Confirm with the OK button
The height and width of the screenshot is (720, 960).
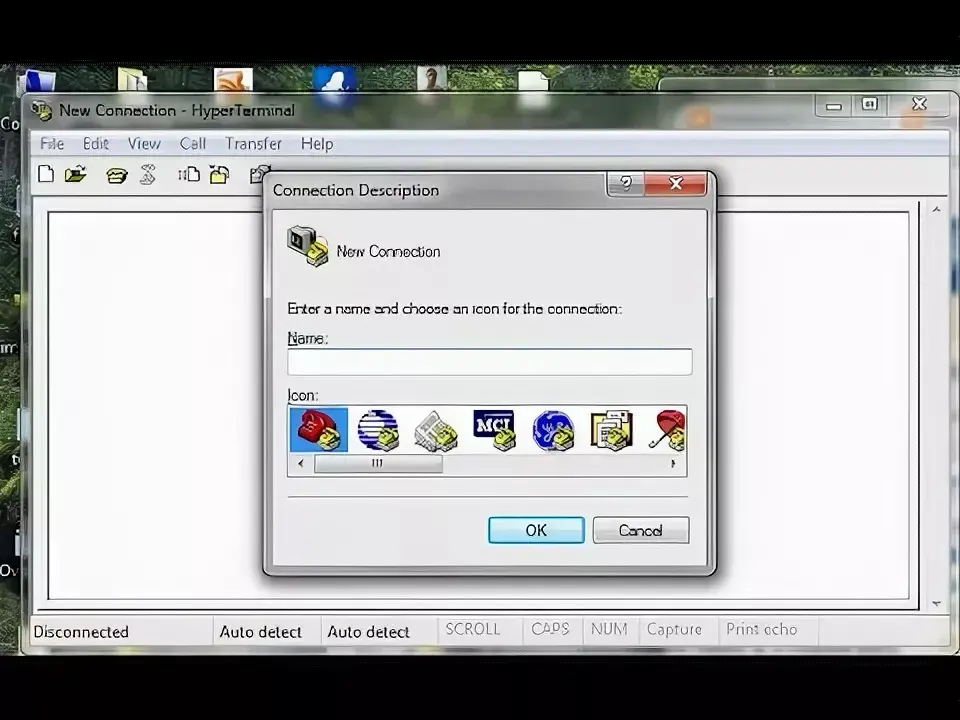[536, 530]
